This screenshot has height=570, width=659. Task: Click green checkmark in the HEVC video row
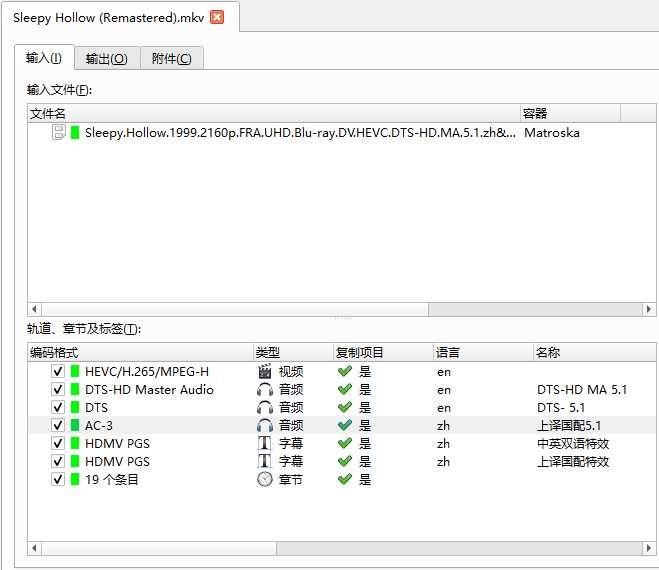[x=345, y=371]
